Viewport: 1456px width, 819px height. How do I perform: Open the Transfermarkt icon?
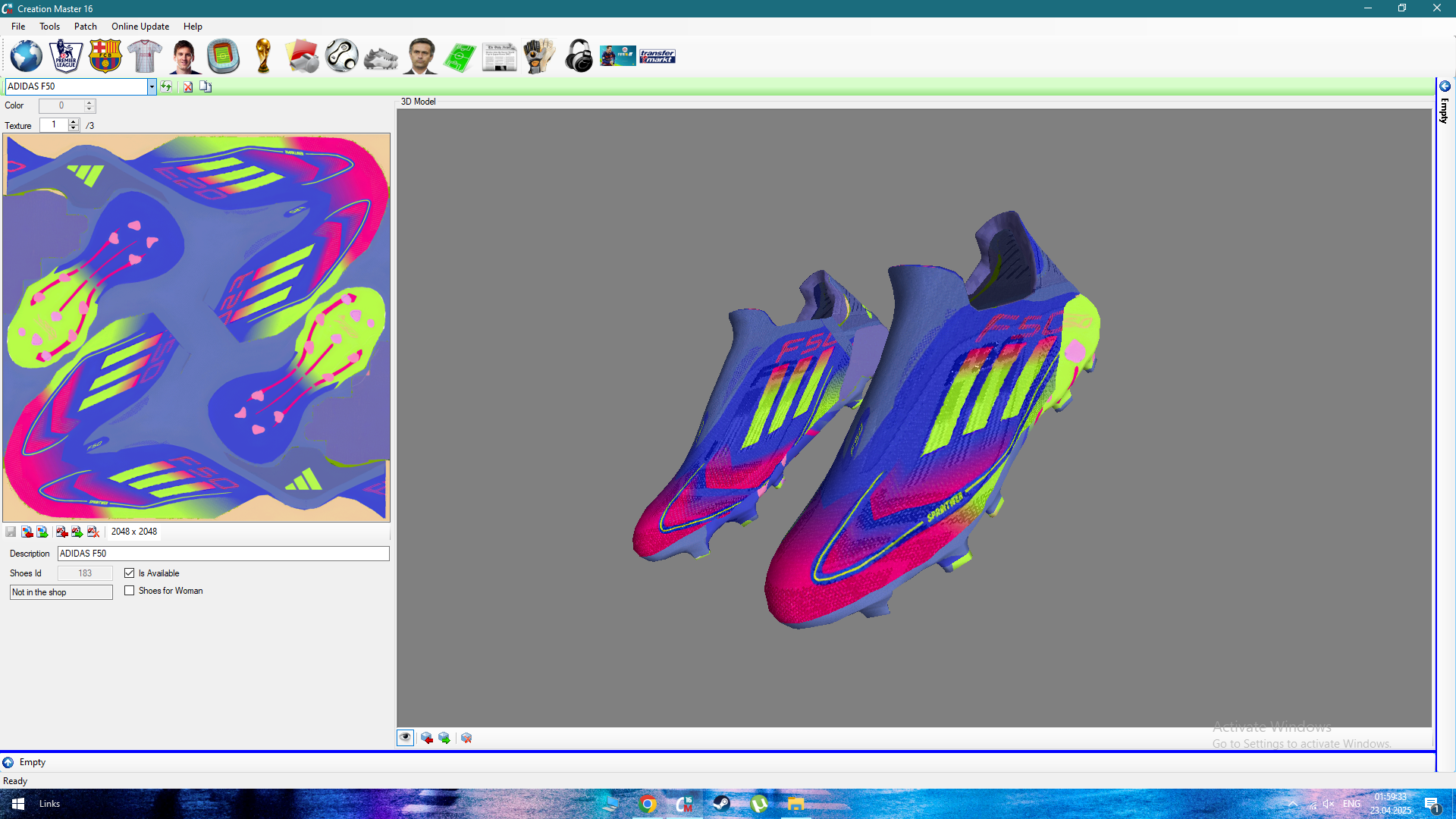point(657,56)
